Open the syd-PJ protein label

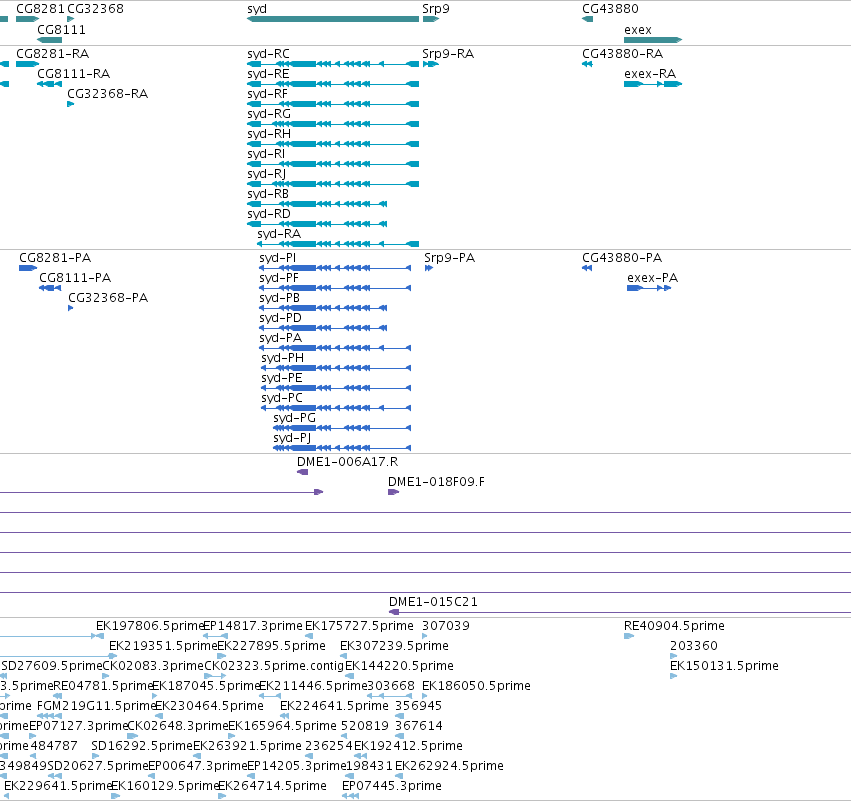point(292,438)
